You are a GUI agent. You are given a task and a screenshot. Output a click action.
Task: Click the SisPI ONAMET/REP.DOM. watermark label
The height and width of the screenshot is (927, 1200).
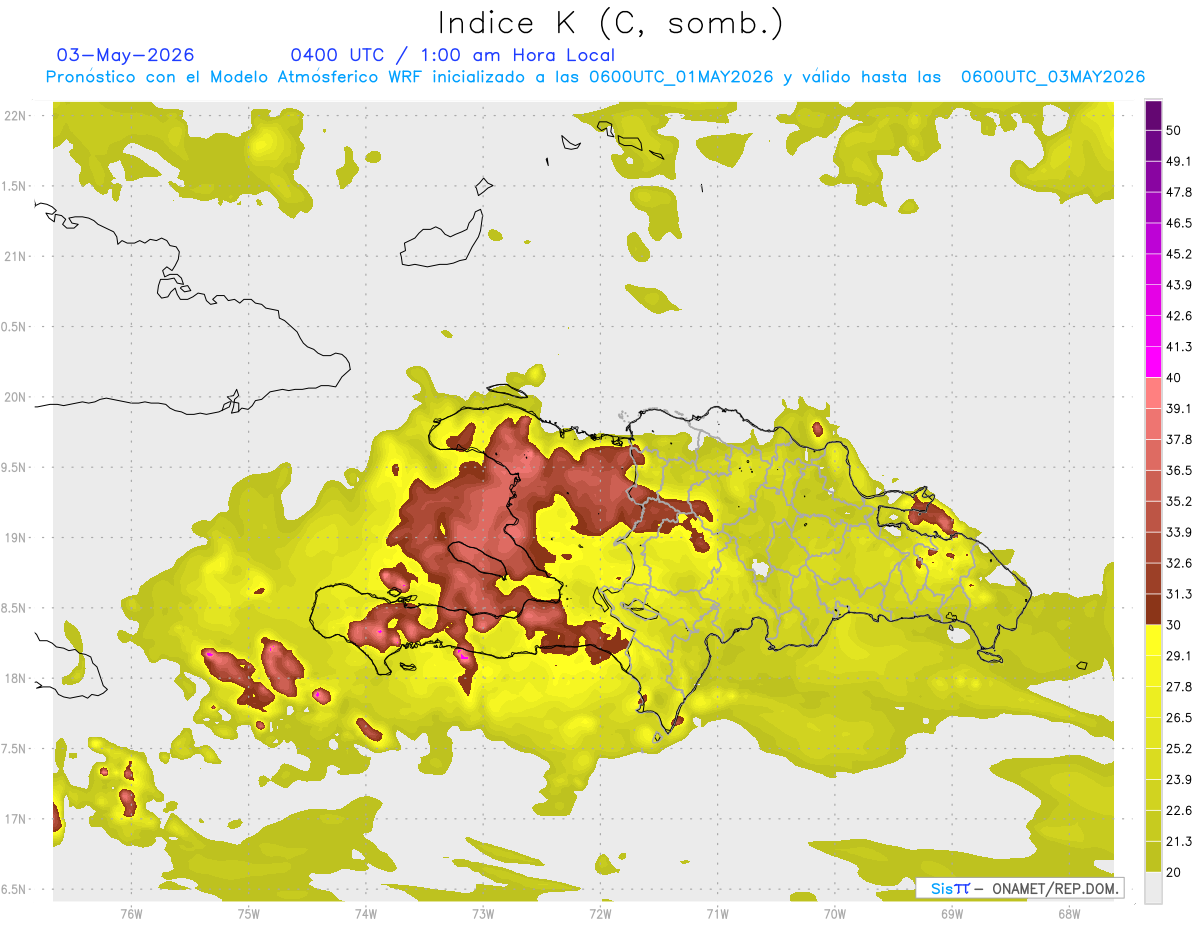click(x=1020, y=888)
